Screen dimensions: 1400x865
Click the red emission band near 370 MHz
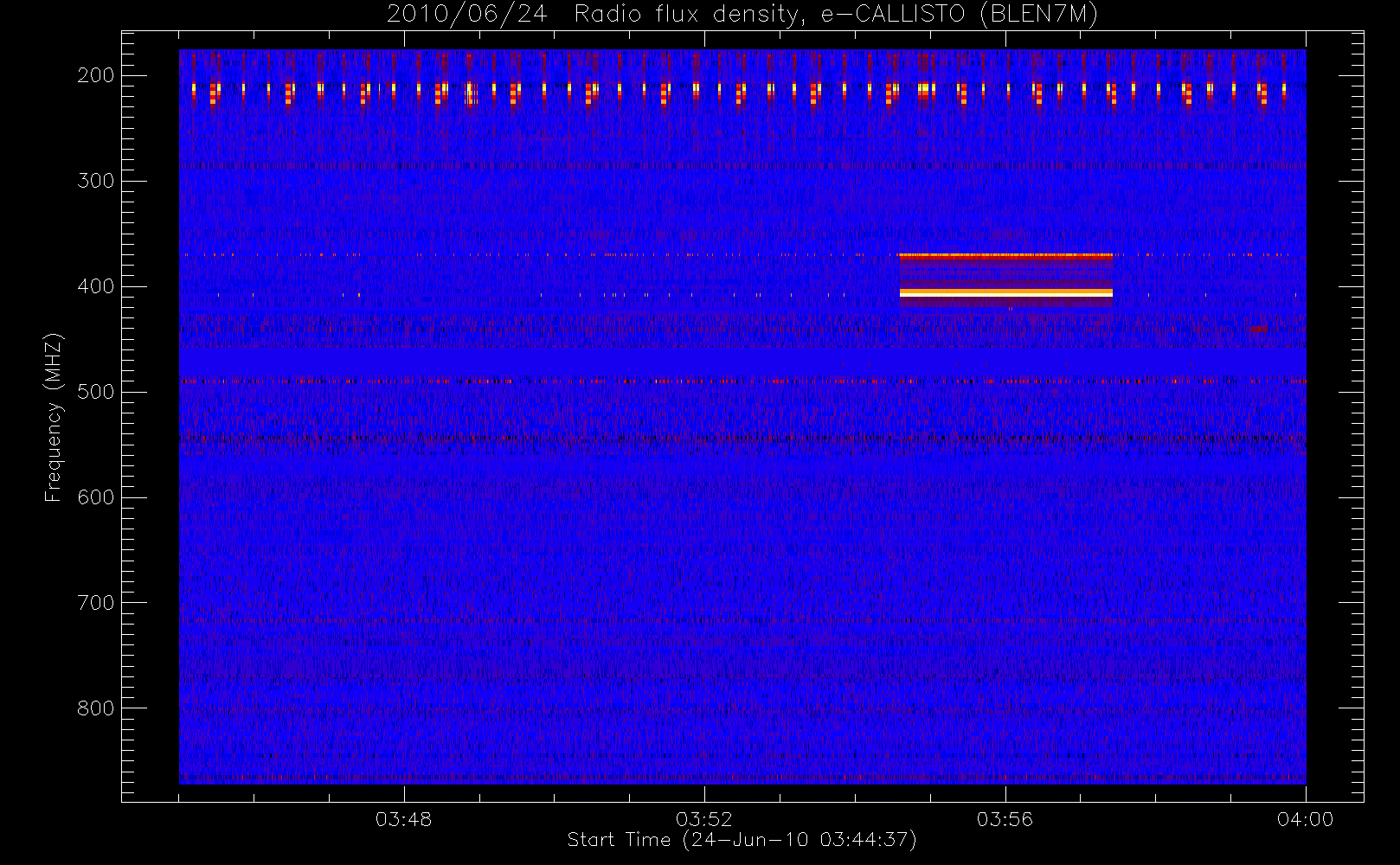1005,256
